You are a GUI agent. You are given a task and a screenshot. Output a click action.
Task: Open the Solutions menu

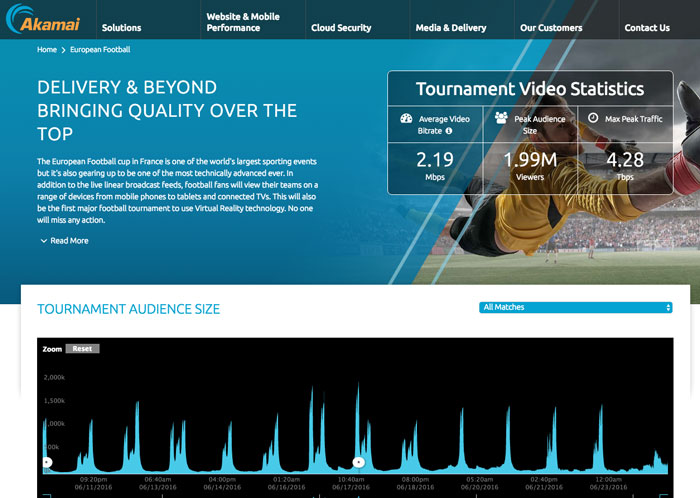point(121,28)
